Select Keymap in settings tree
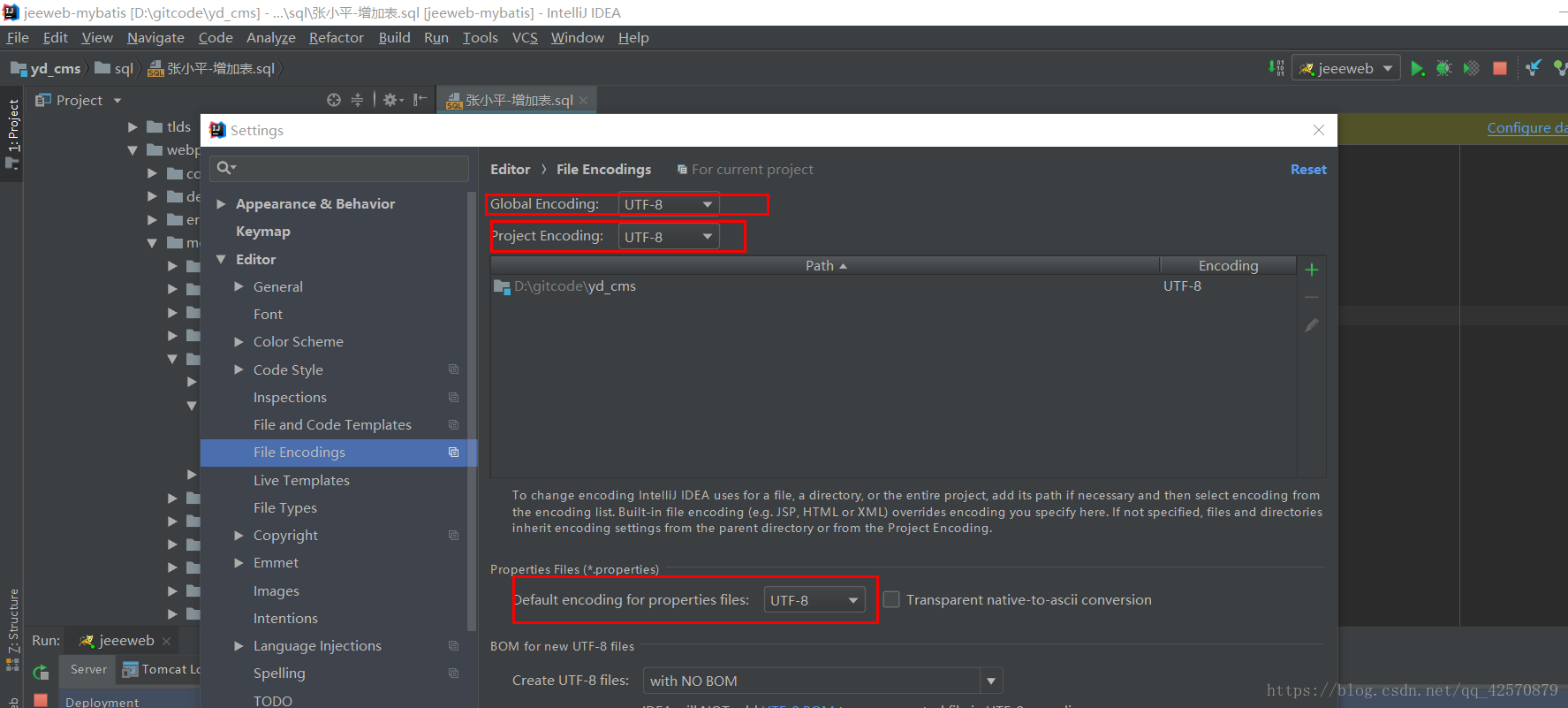Viewport: 1568px width, 708px height. click(262, 232)
